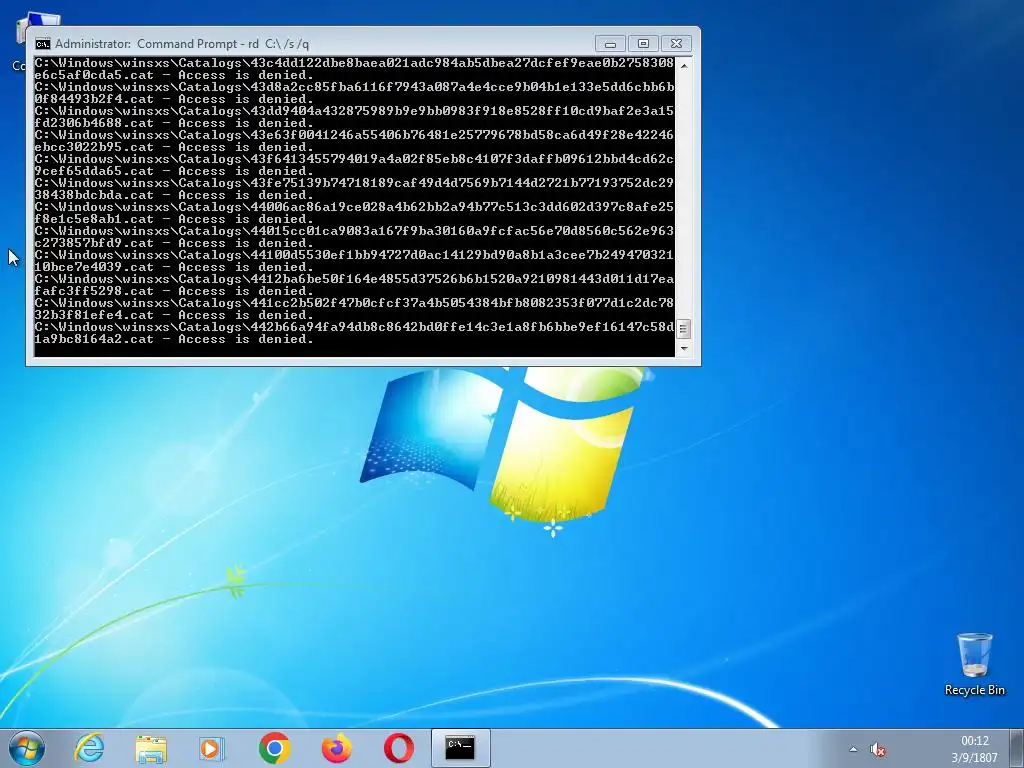
Task: Maximize the Command Prompt window
Action: click(x=643, y=44)
